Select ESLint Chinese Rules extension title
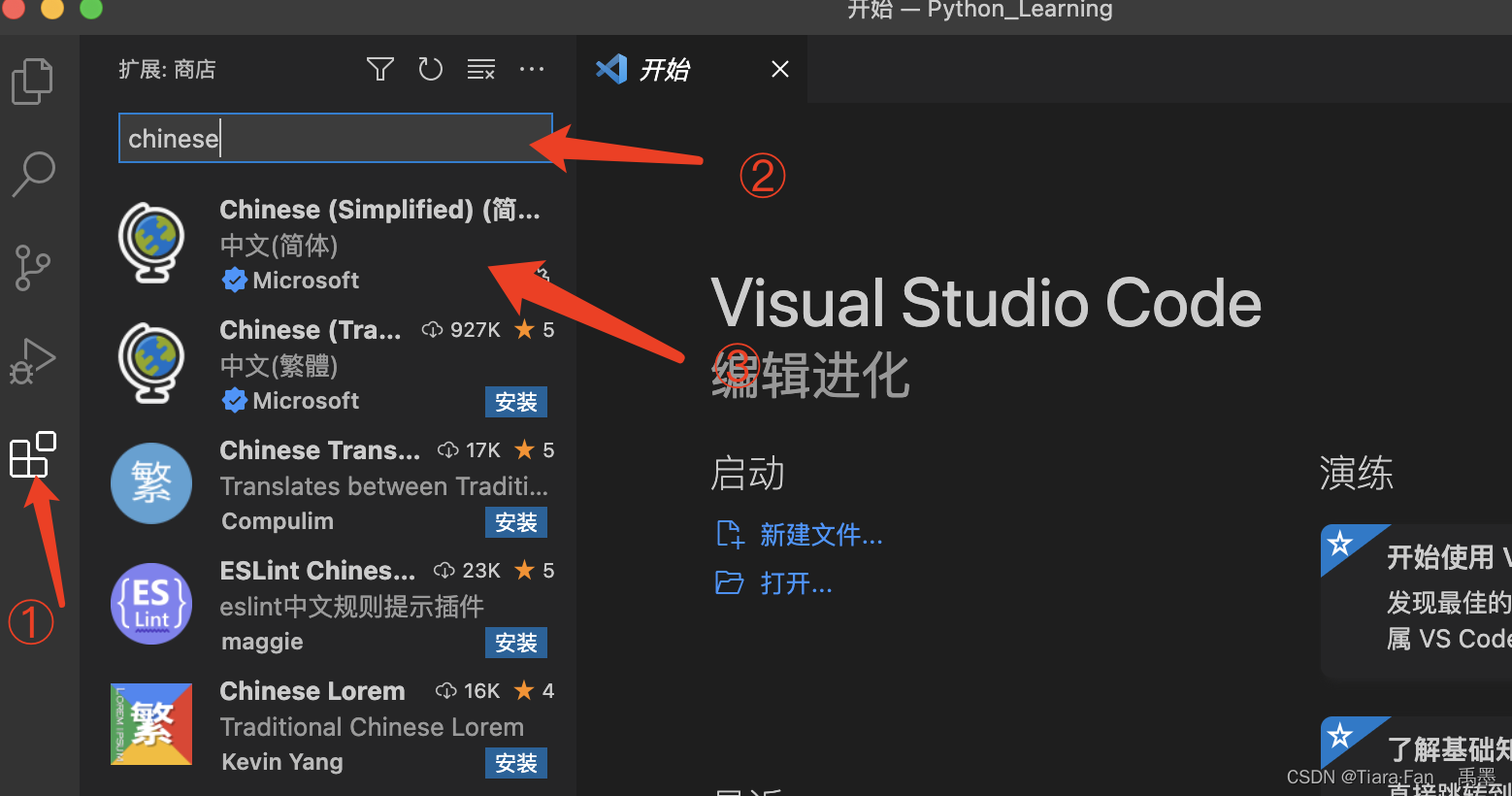Viewport: 1512px width, 796px height. click(x=317, y=571)
